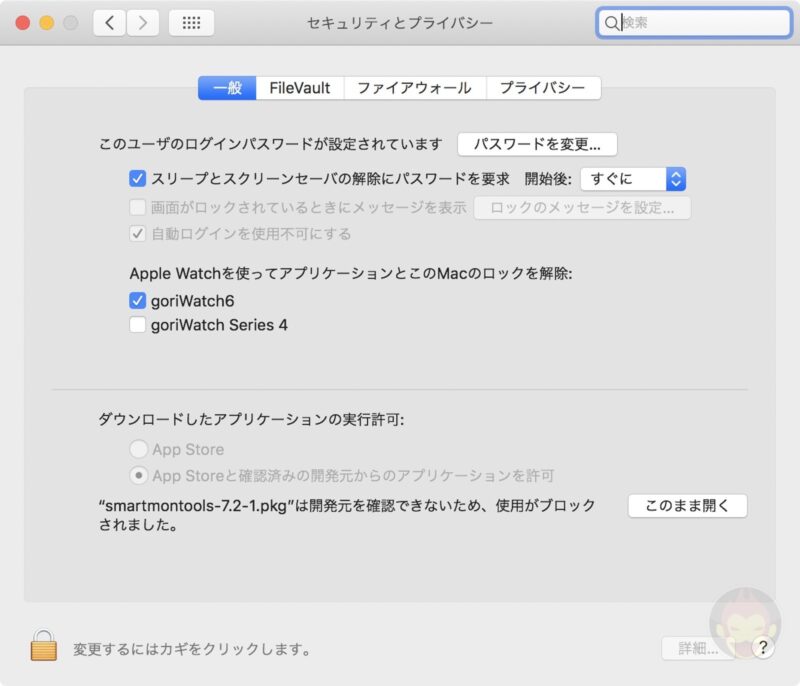Open the ファイアウォール tab
Image resolution: width=800 pixels, height=686 pixels.
pyautogui.click(x=414, y=88)
